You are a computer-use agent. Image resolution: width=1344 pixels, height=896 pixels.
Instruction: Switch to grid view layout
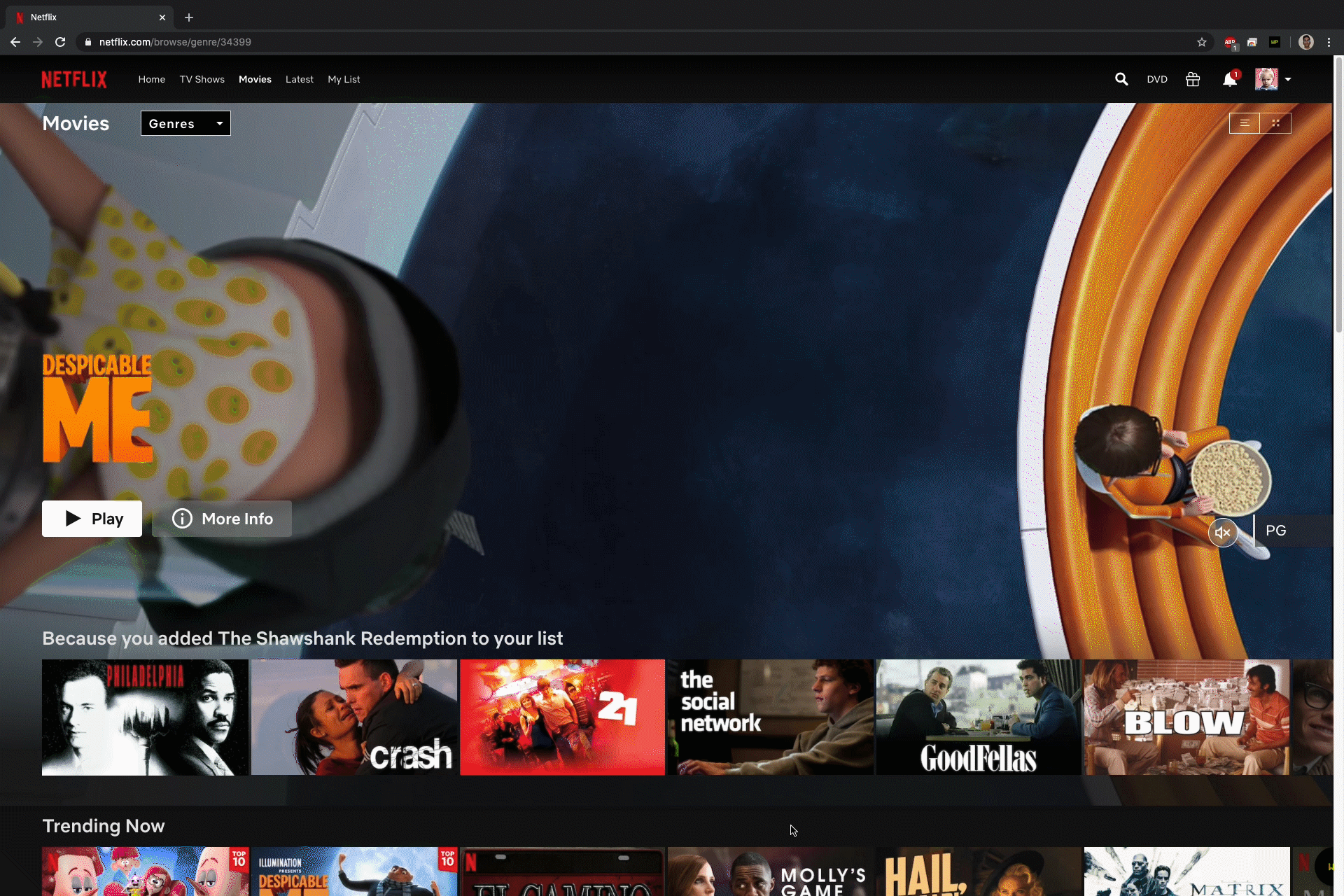[x=1275, y=123]
